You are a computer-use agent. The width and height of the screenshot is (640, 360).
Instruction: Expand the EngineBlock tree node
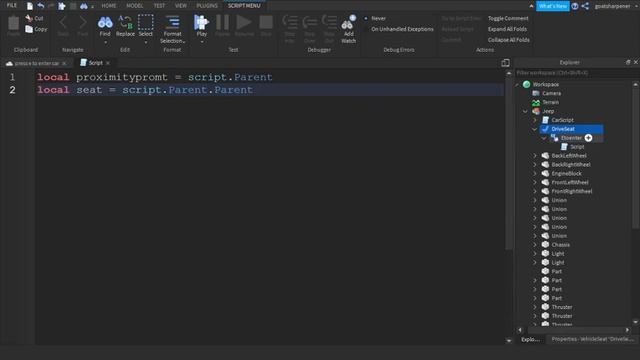535,173
